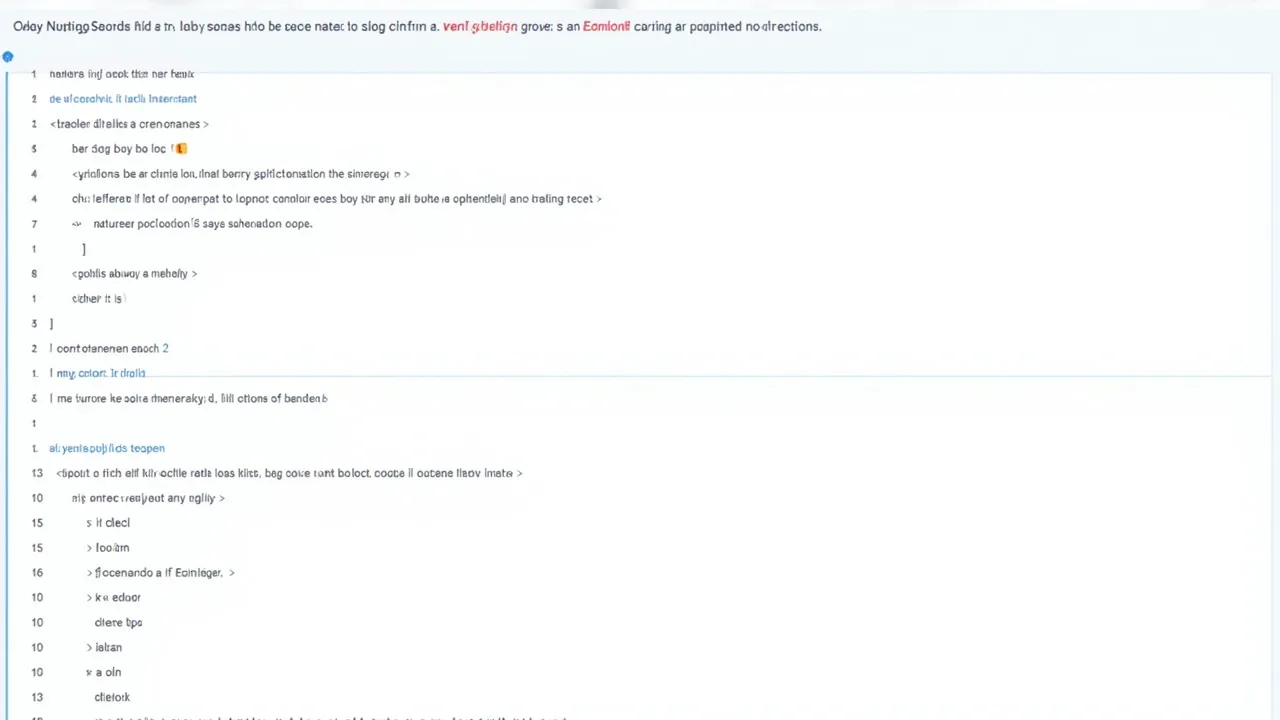Select the line "natureer pocloodon'6 says sohenadon oope."

[203, 224]
